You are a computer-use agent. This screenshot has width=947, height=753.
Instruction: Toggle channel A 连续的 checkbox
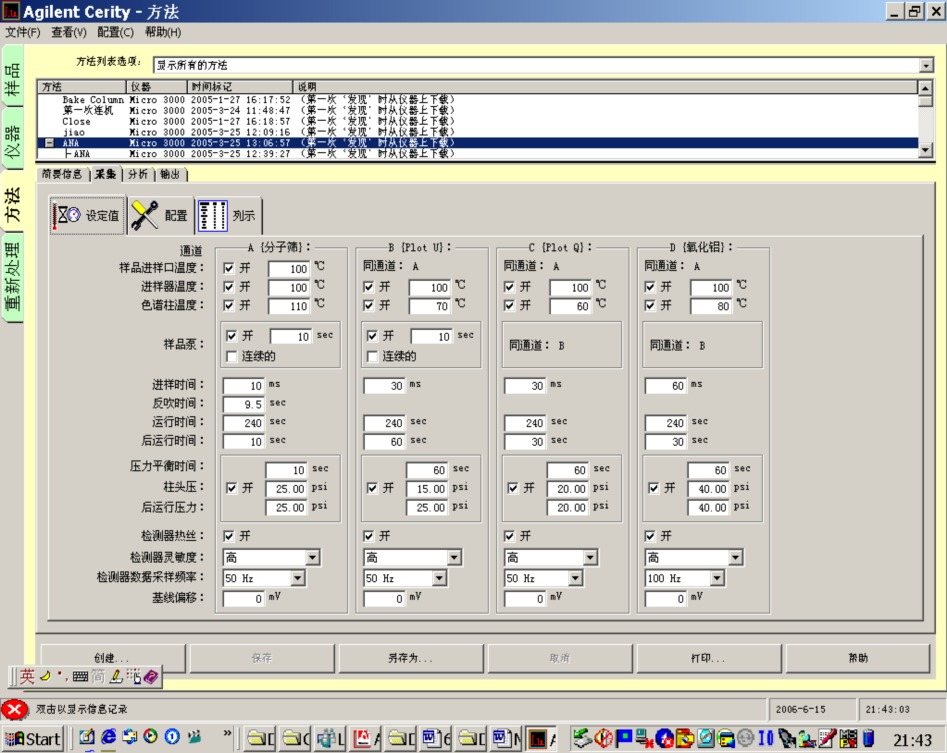(231, 356)
